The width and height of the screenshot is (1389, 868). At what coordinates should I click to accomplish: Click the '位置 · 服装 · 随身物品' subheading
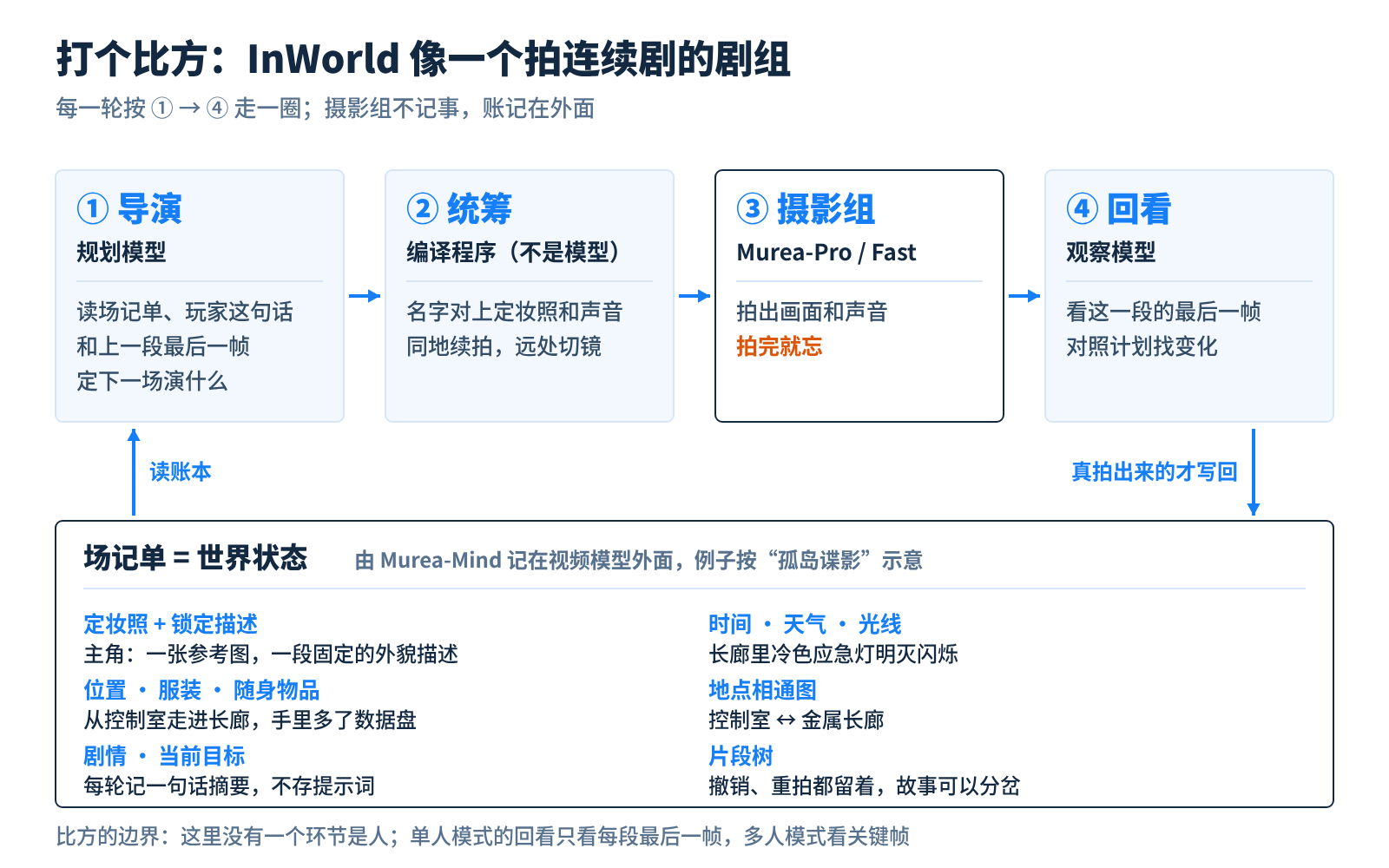[201, 690]
